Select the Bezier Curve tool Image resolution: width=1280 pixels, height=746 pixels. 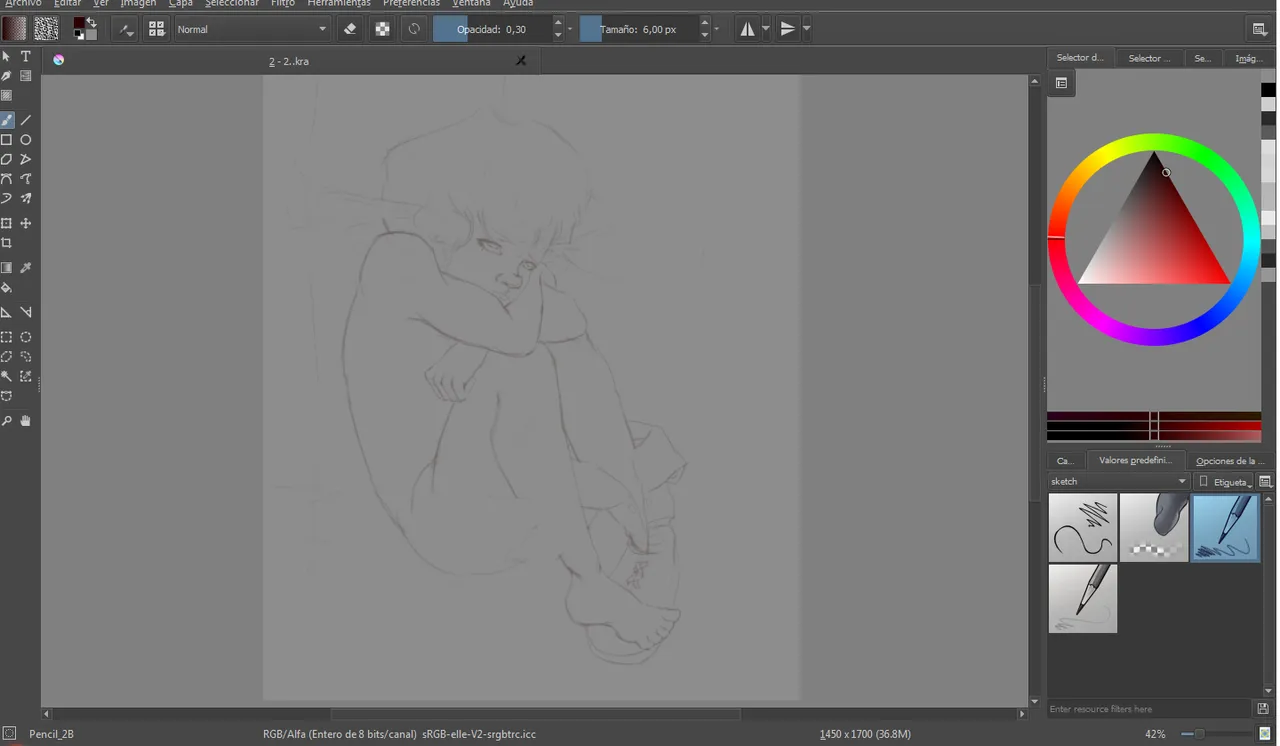pos(7,179)
